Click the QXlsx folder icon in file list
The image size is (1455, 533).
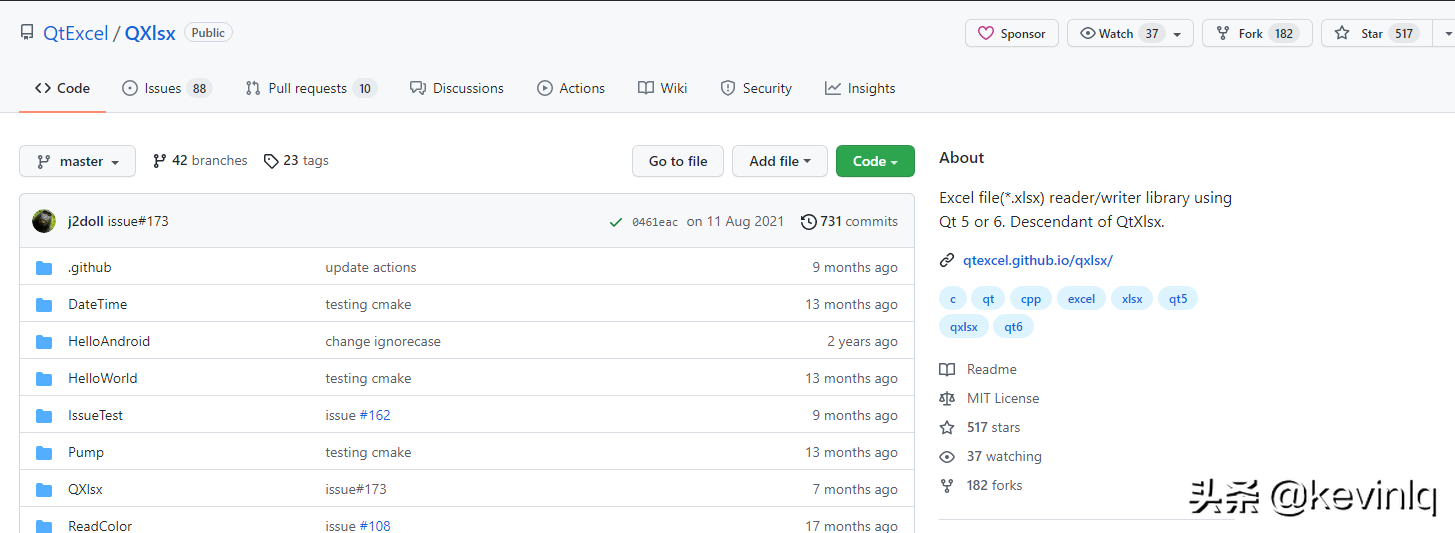(44, 490)
